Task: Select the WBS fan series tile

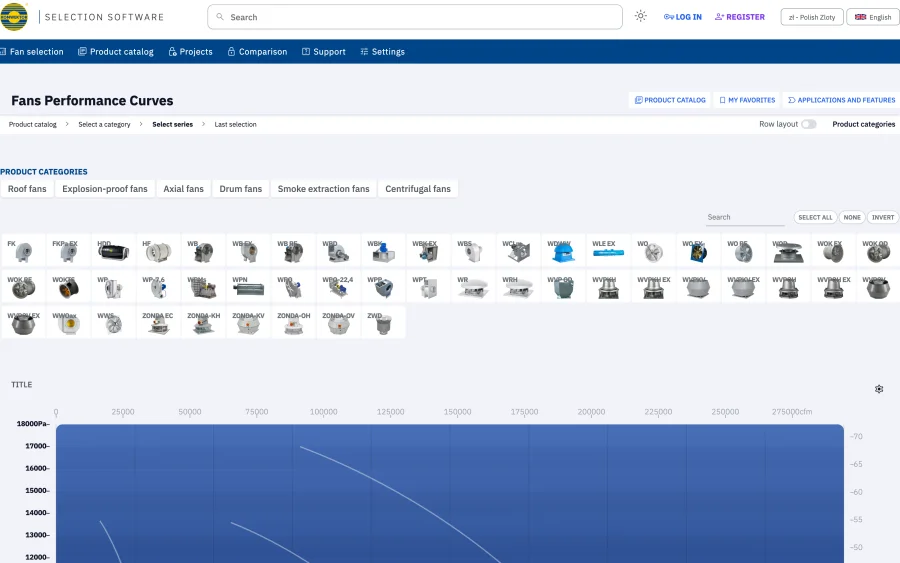Action: 474,250
